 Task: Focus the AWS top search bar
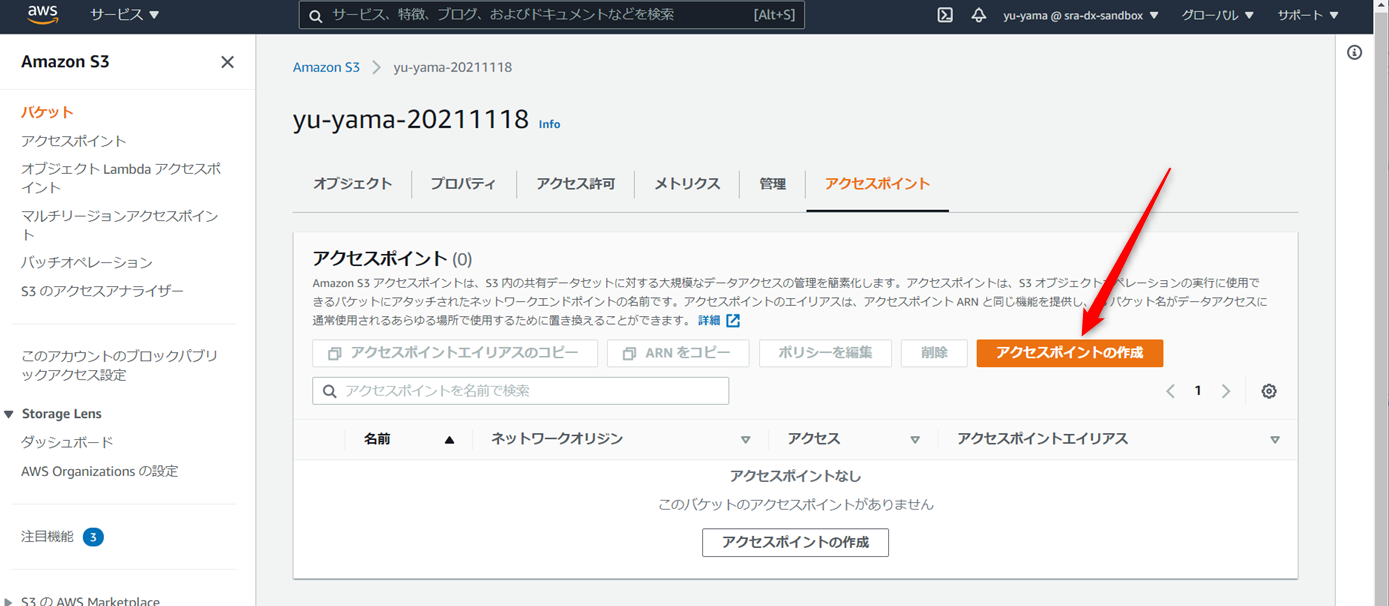(551, 15)
